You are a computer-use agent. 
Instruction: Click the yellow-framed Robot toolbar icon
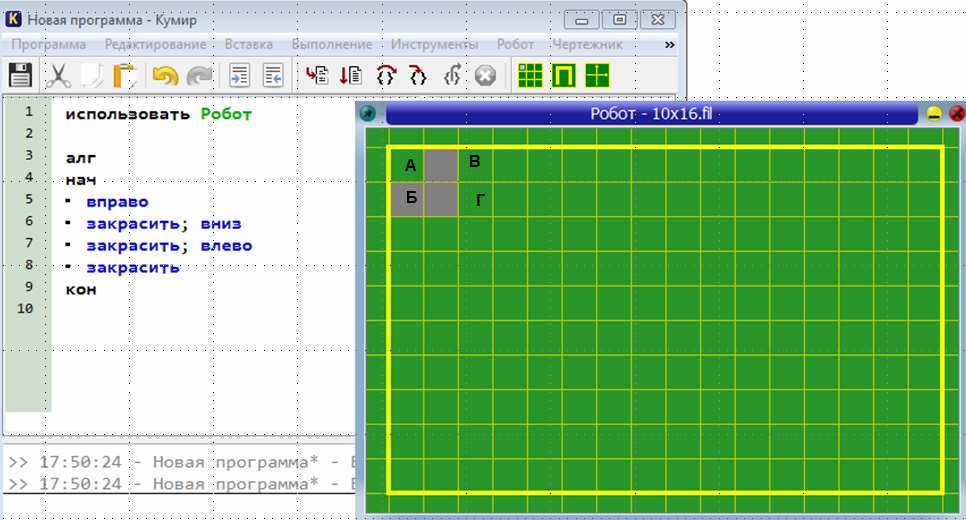[564, 75]
